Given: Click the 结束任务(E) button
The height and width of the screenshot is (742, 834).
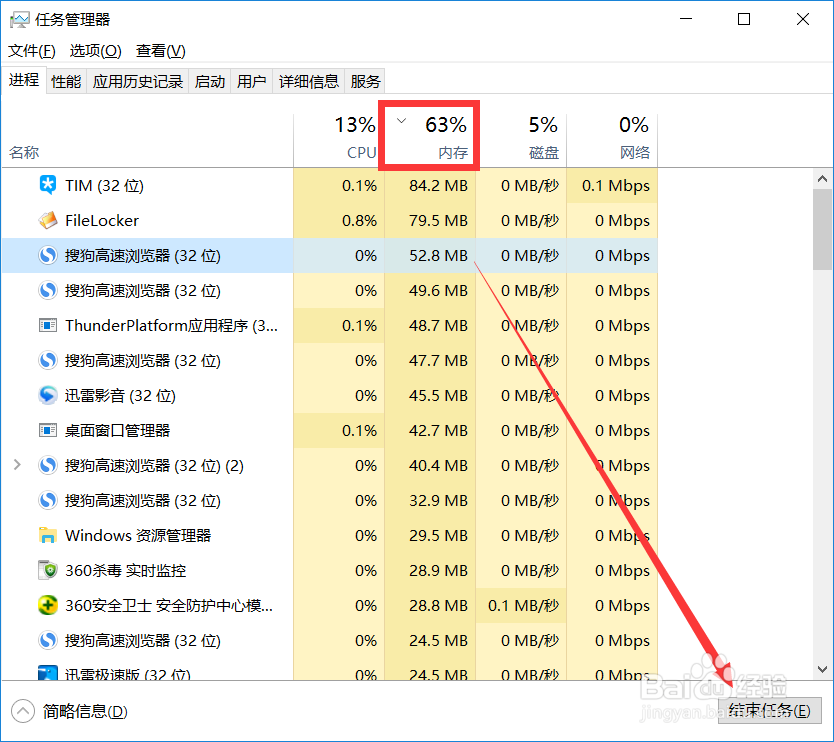Looking at the screenshot, I should [770, 711].
